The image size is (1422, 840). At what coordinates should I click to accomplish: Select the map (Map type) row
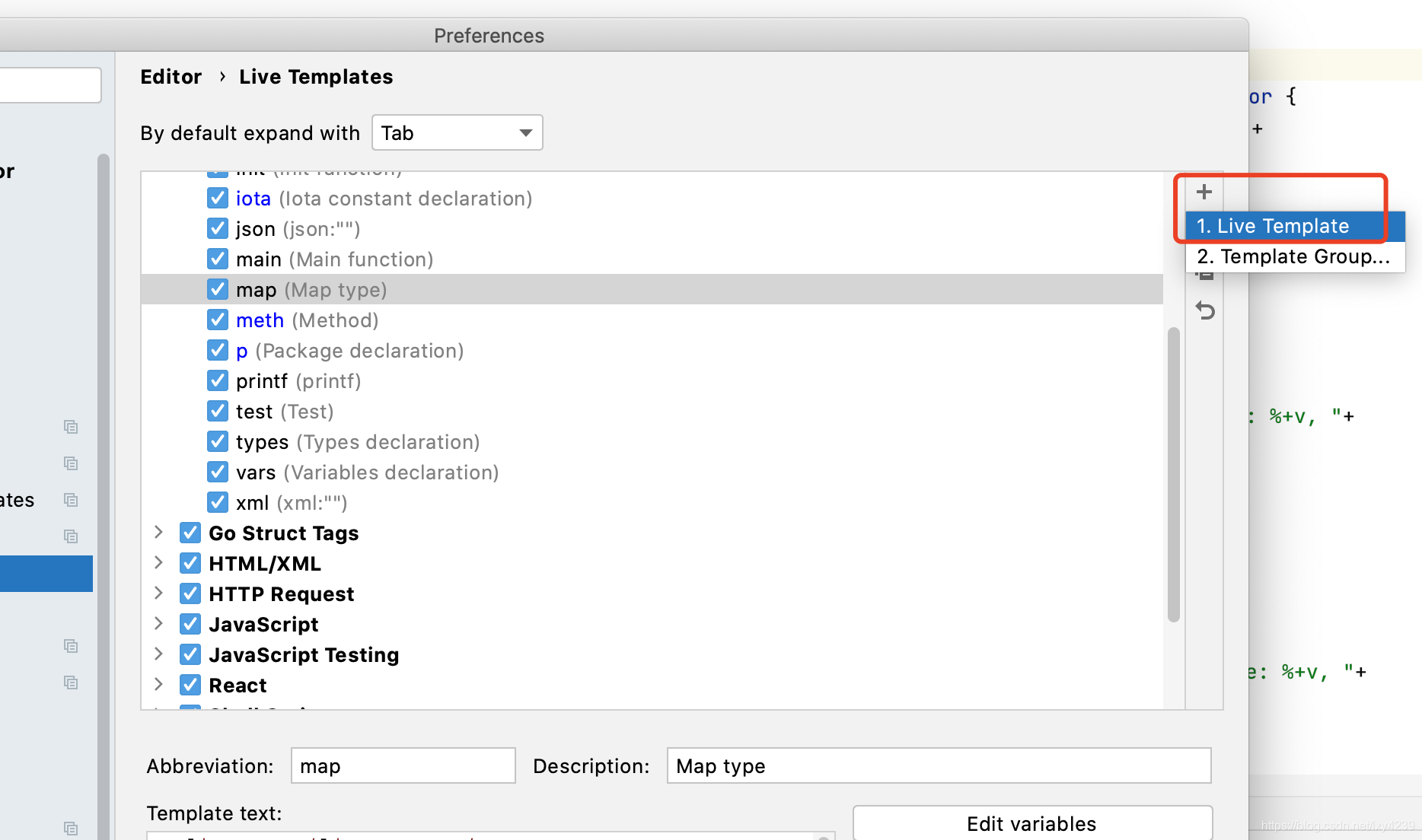click(x=652, y=289)
